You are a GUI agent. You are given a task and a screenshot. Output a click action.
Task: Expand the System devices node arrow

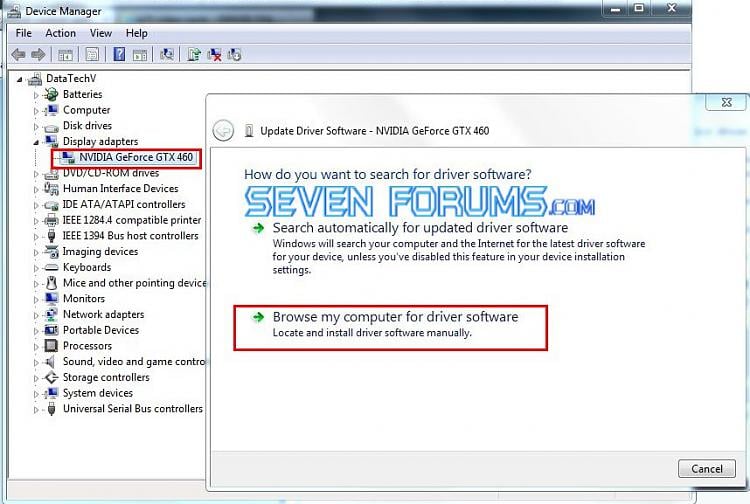click(36, 394)
